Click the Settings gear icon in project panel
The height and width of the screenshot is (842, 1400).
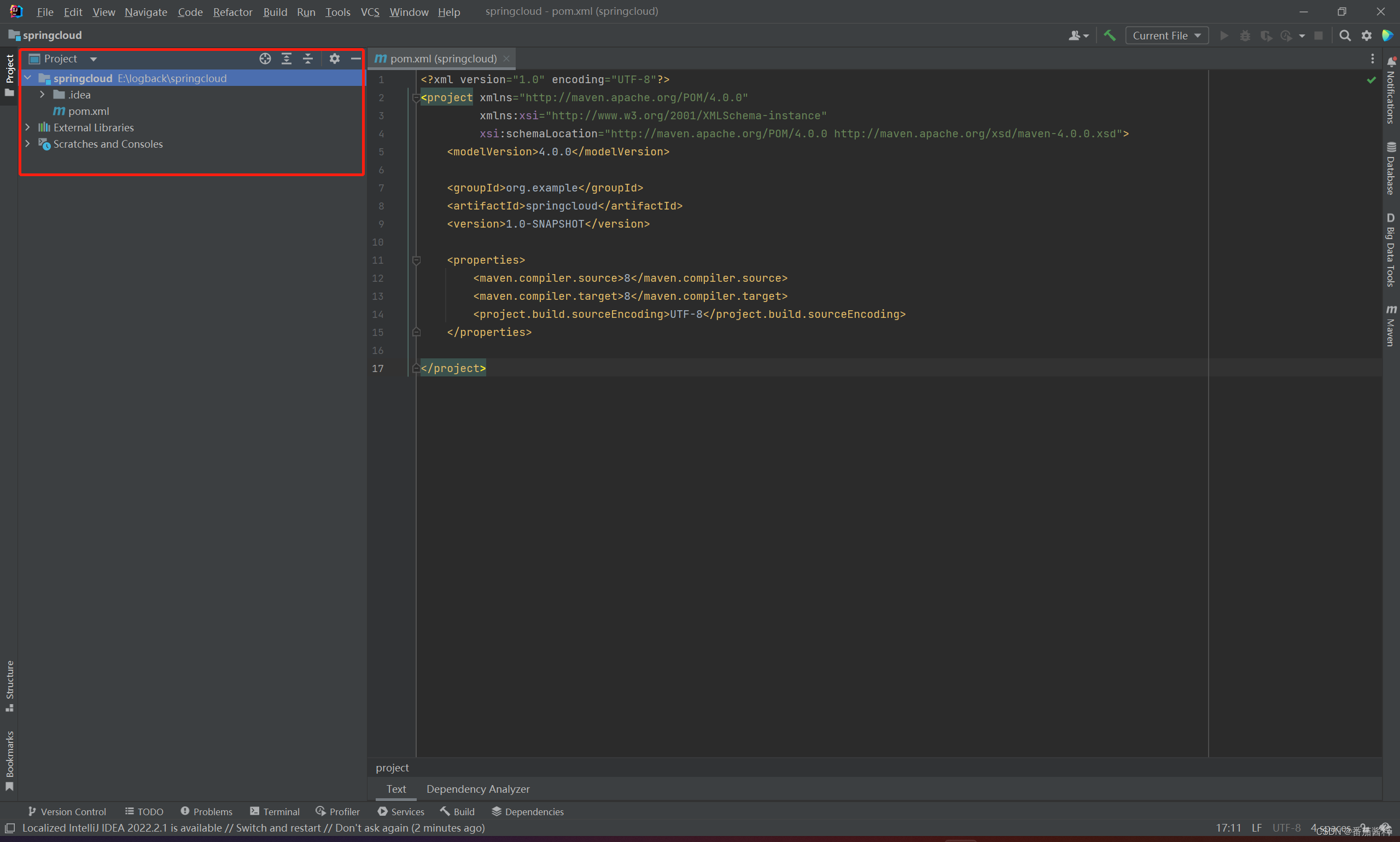[334, 58]
